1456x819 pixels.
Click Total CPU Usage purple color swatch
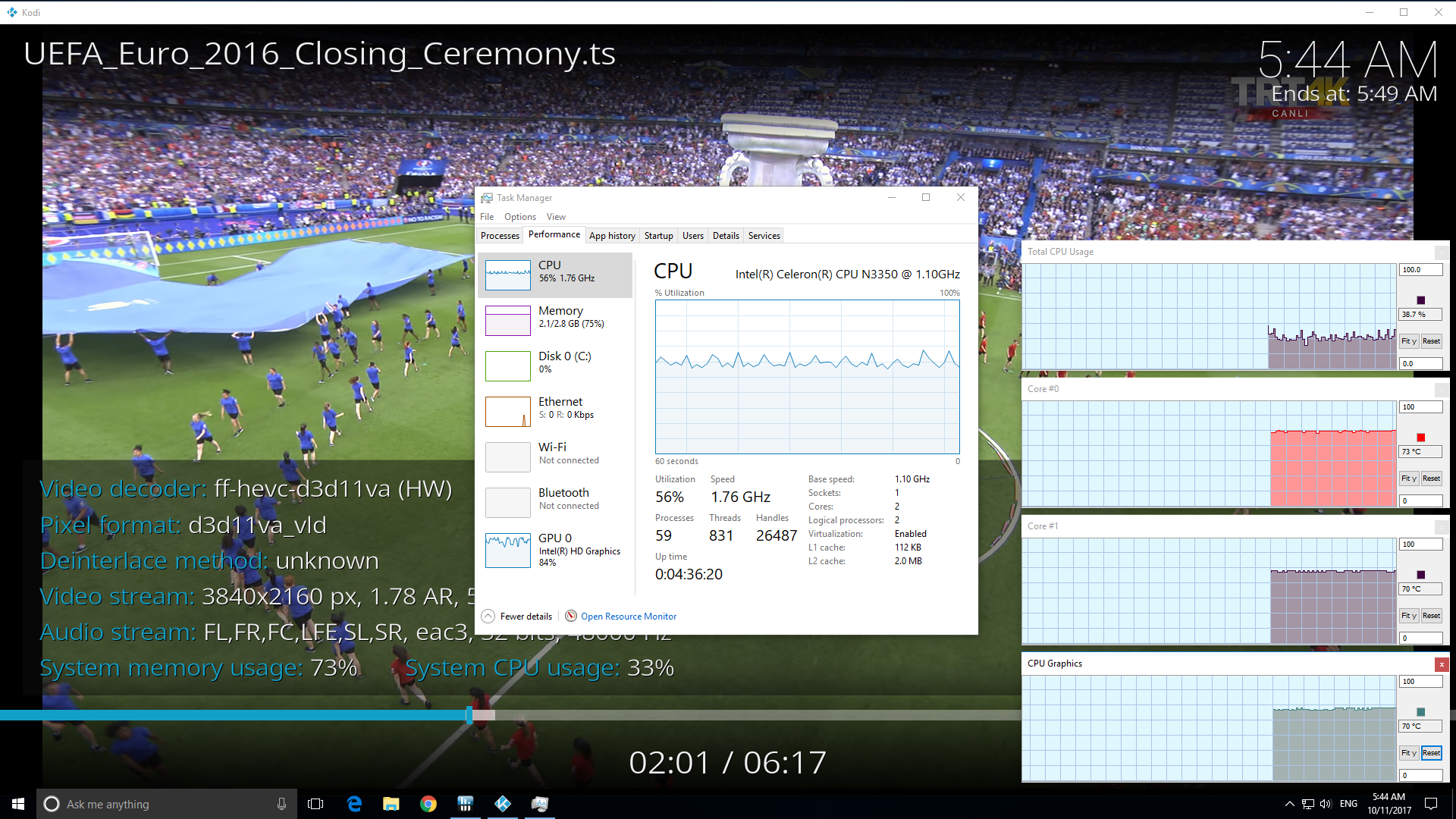1420,300
